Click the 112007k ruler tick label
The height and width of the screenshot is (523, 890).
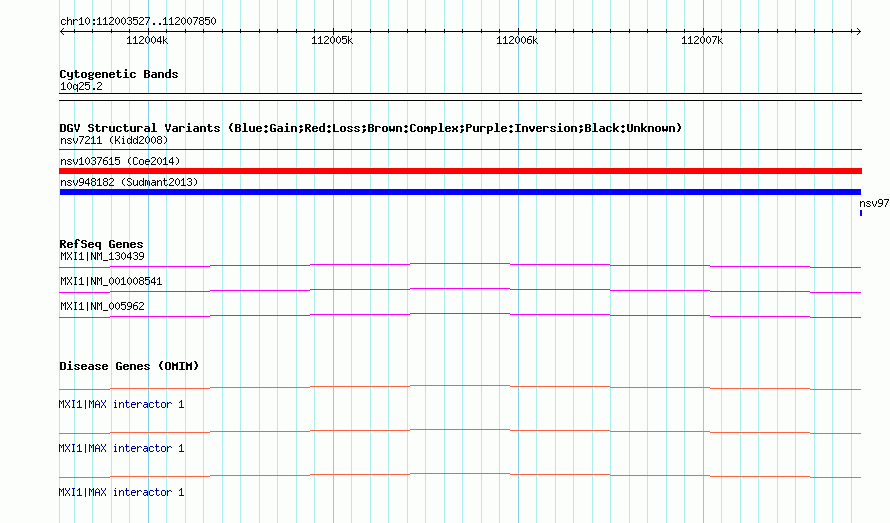(702, 40)
